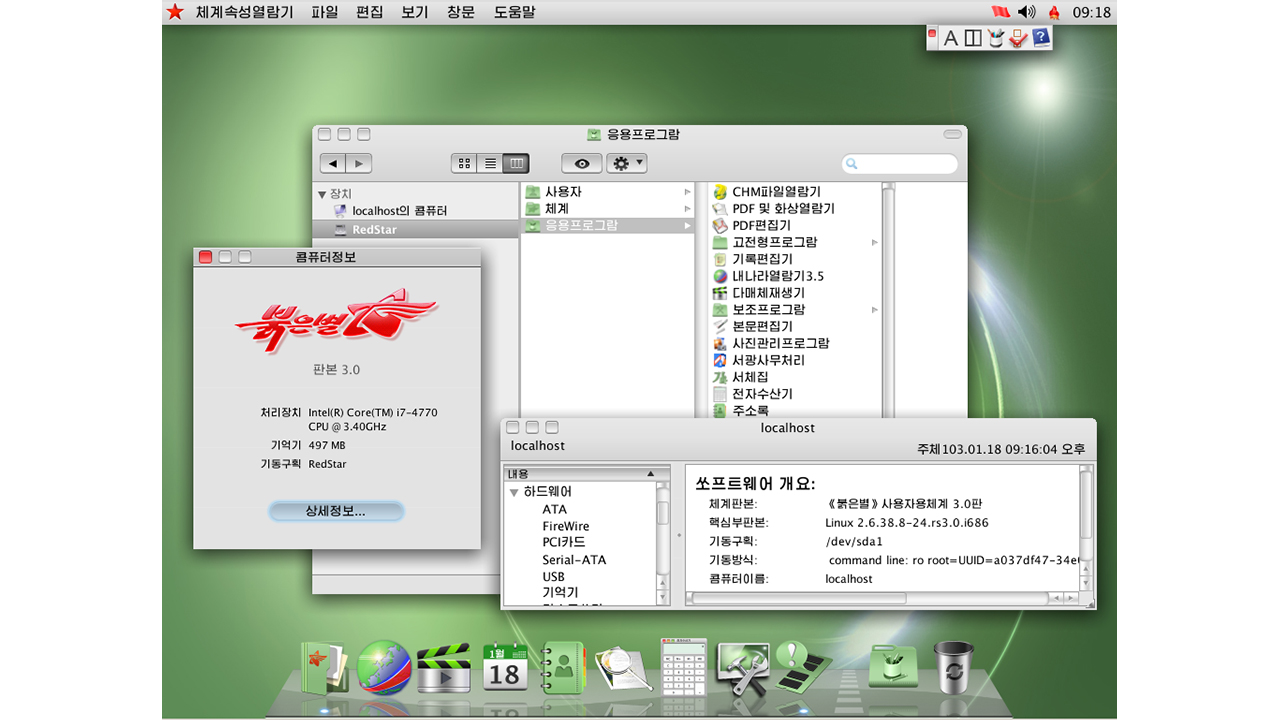1280x720 pixels.
Task: Click the clock showing 09:18
Action: pos(1091,12)
